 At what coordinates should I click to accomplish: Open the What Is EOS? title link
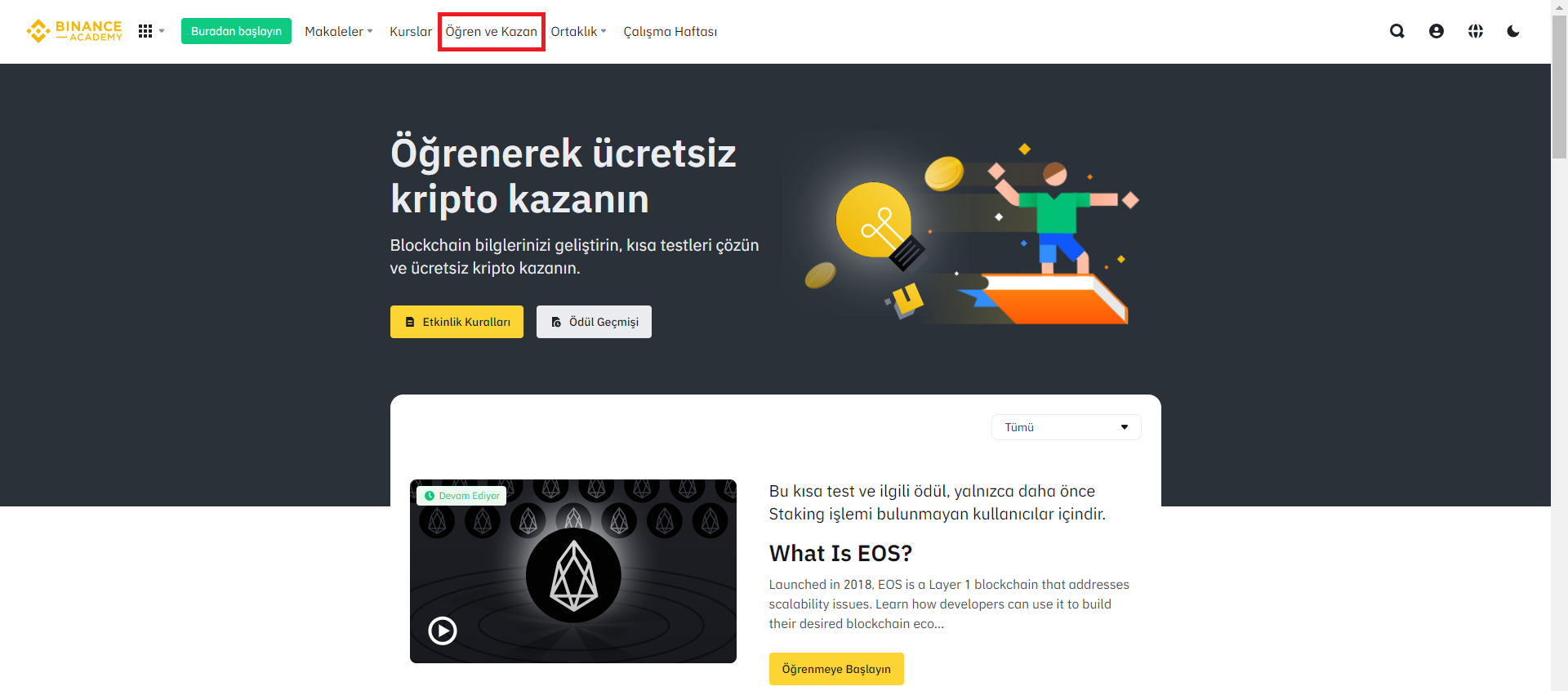coord(840,553)
